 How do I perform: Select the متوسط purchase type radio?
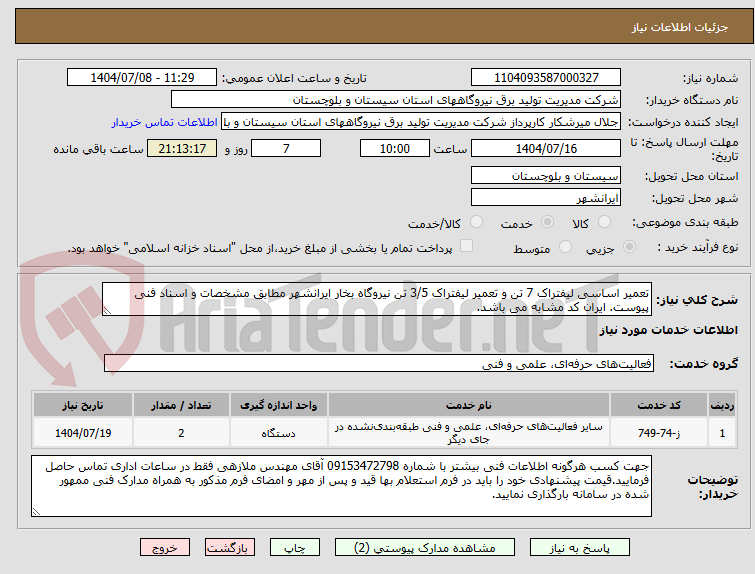click(565, 247)
